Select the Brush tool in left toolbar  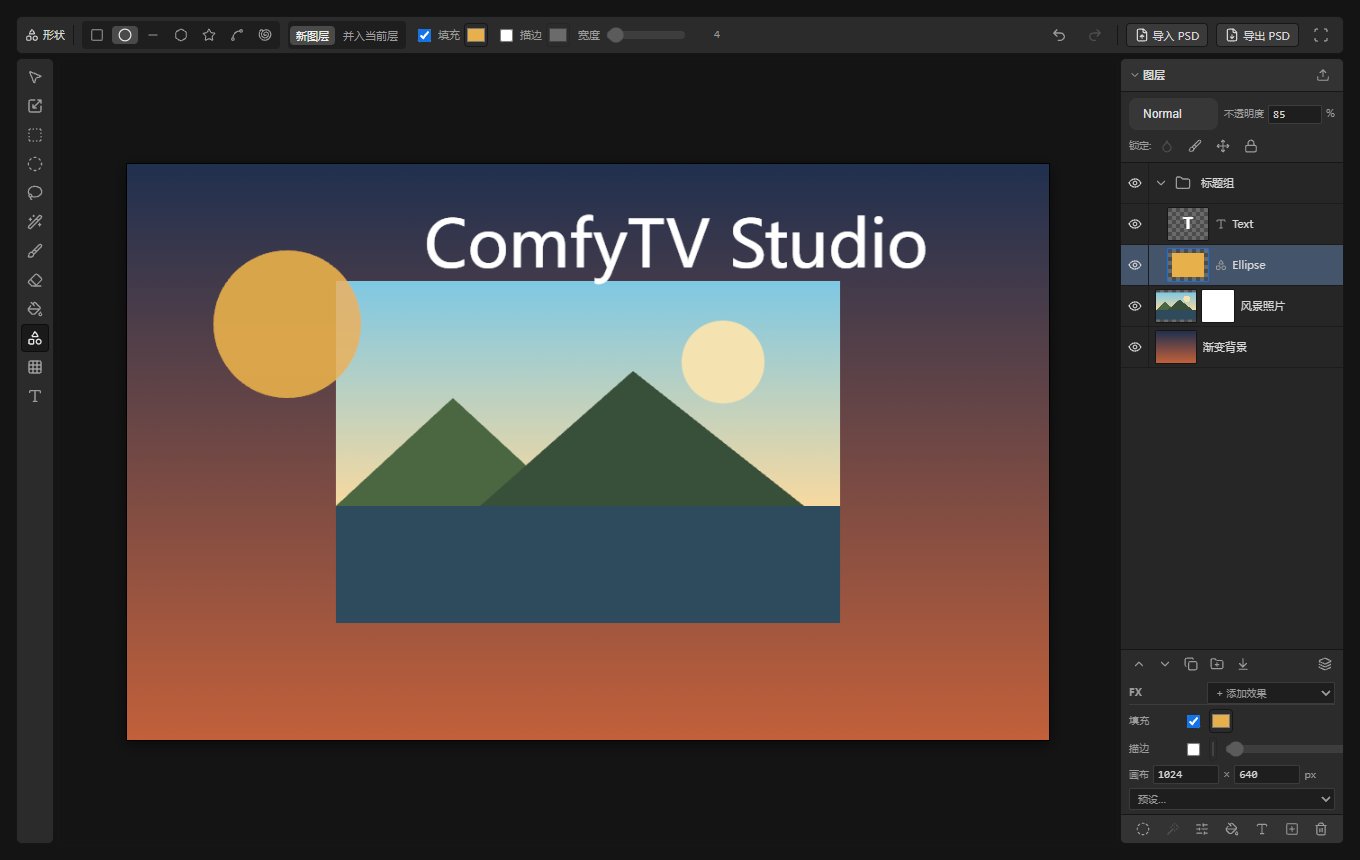click(35, 251)
